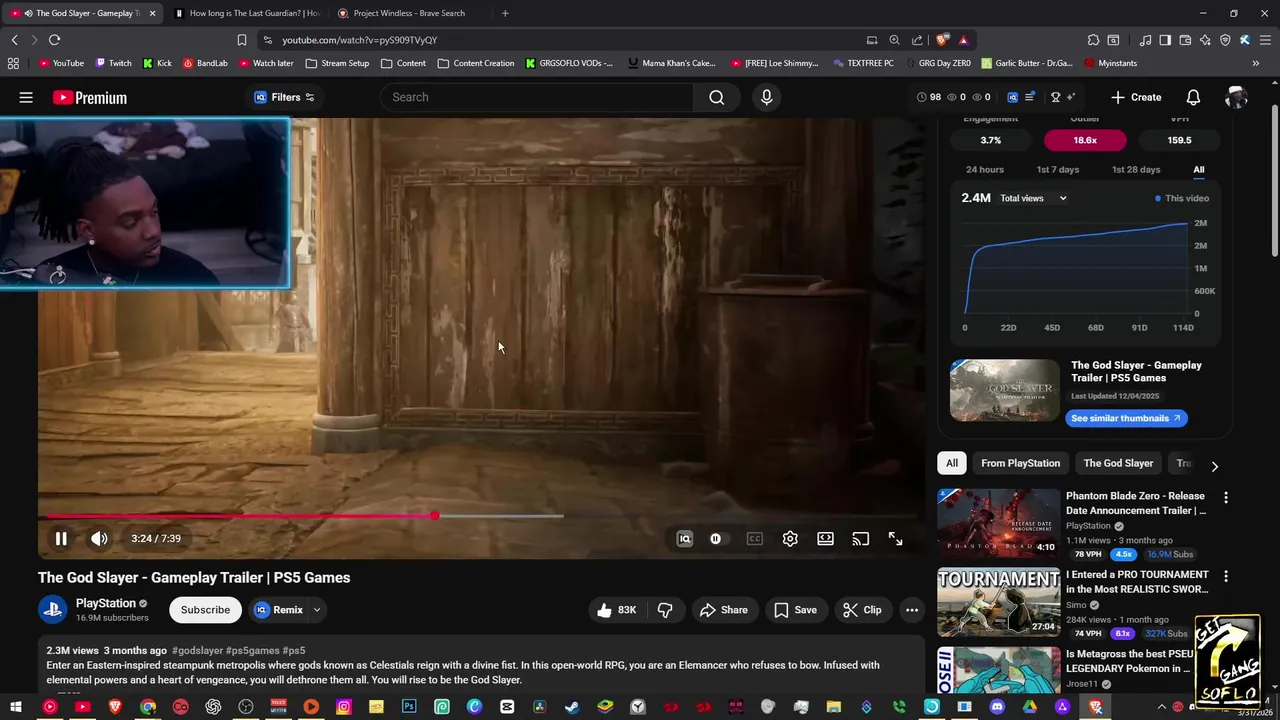Show more chips with right chevron
This screenshot has width=1280, height=720.
coord(1214,466)
